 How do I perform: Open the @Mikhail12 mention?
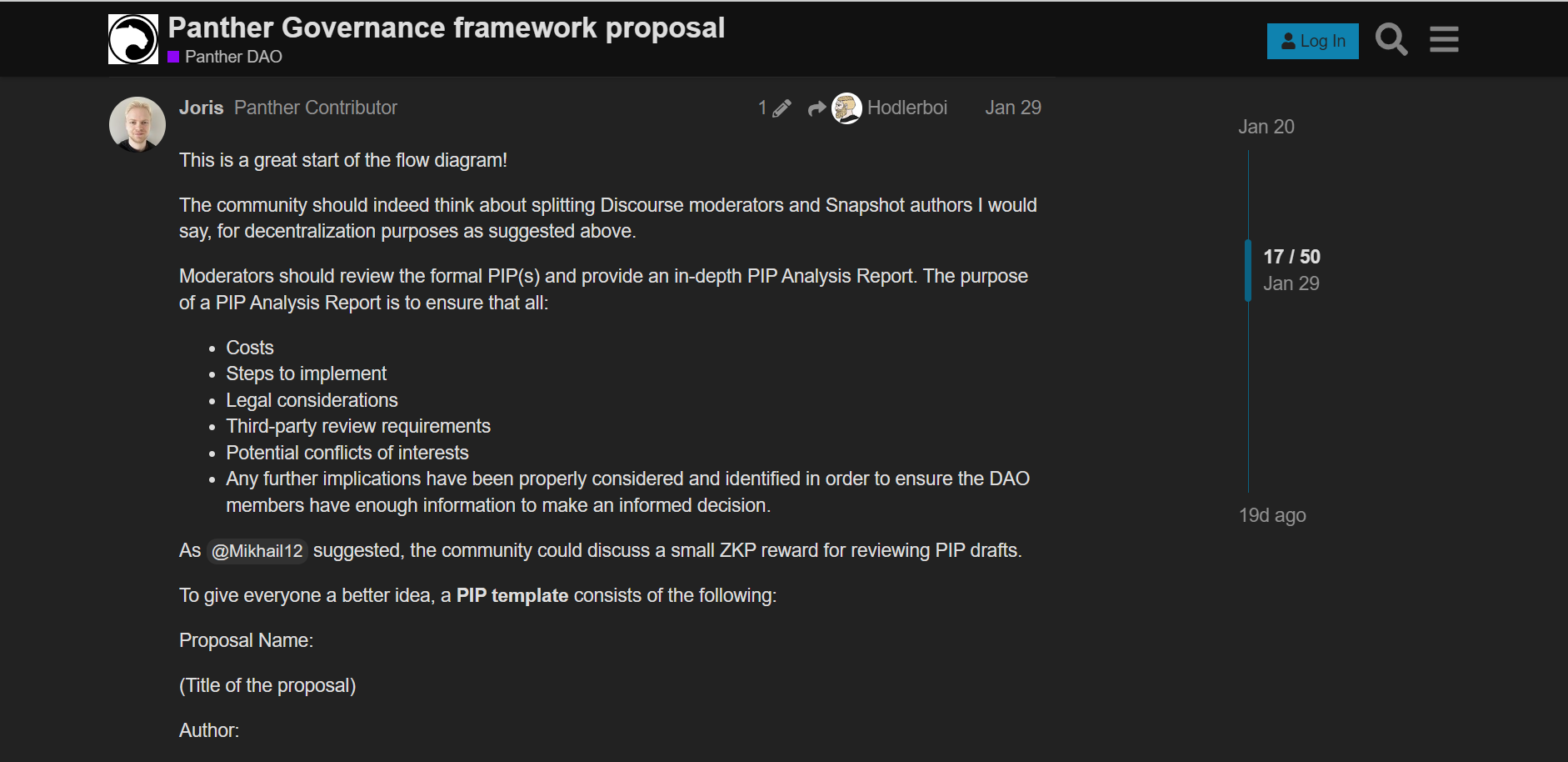257,551
